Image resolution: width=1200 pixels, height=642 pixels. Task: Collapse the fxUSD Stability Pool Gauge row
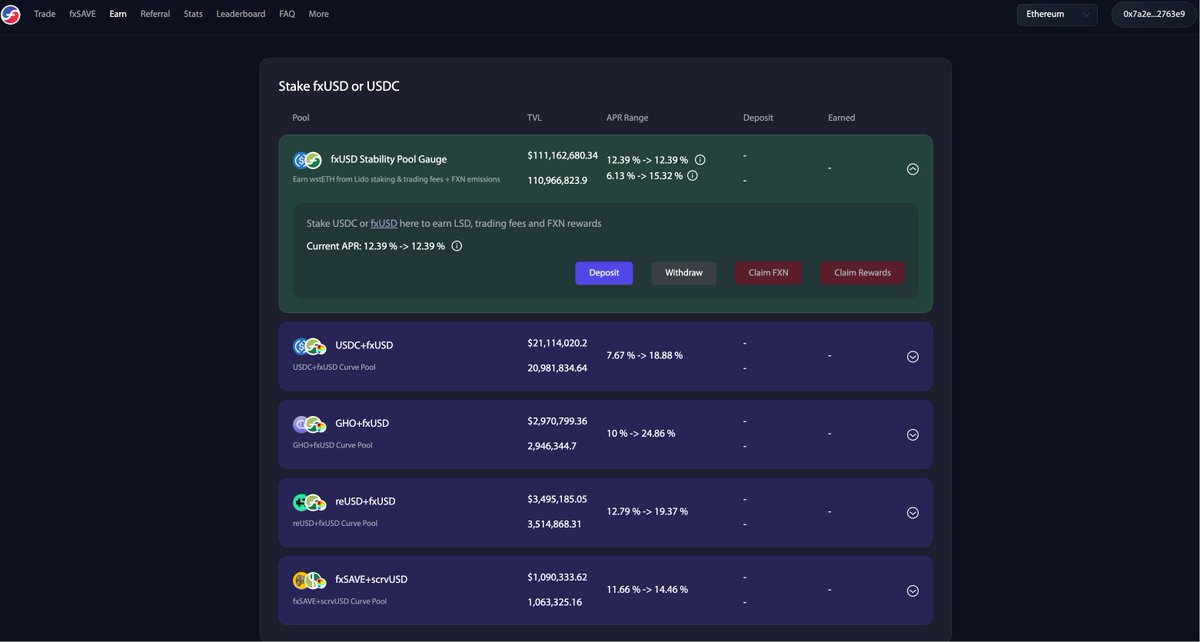point(912,169)
